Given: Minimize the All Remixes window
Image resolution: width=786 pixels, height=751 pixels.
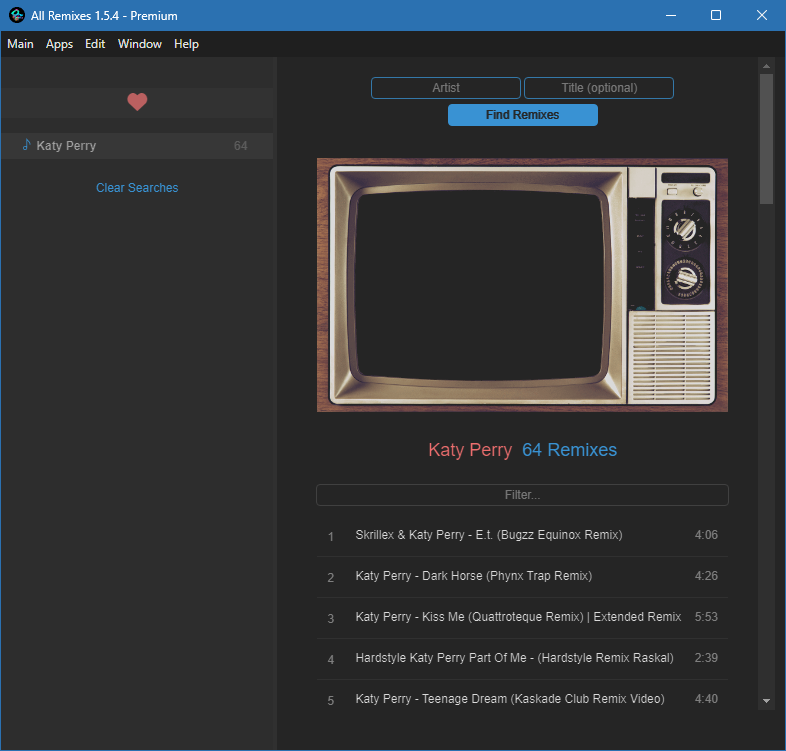Looking at the screenshot, I should 671,16.
